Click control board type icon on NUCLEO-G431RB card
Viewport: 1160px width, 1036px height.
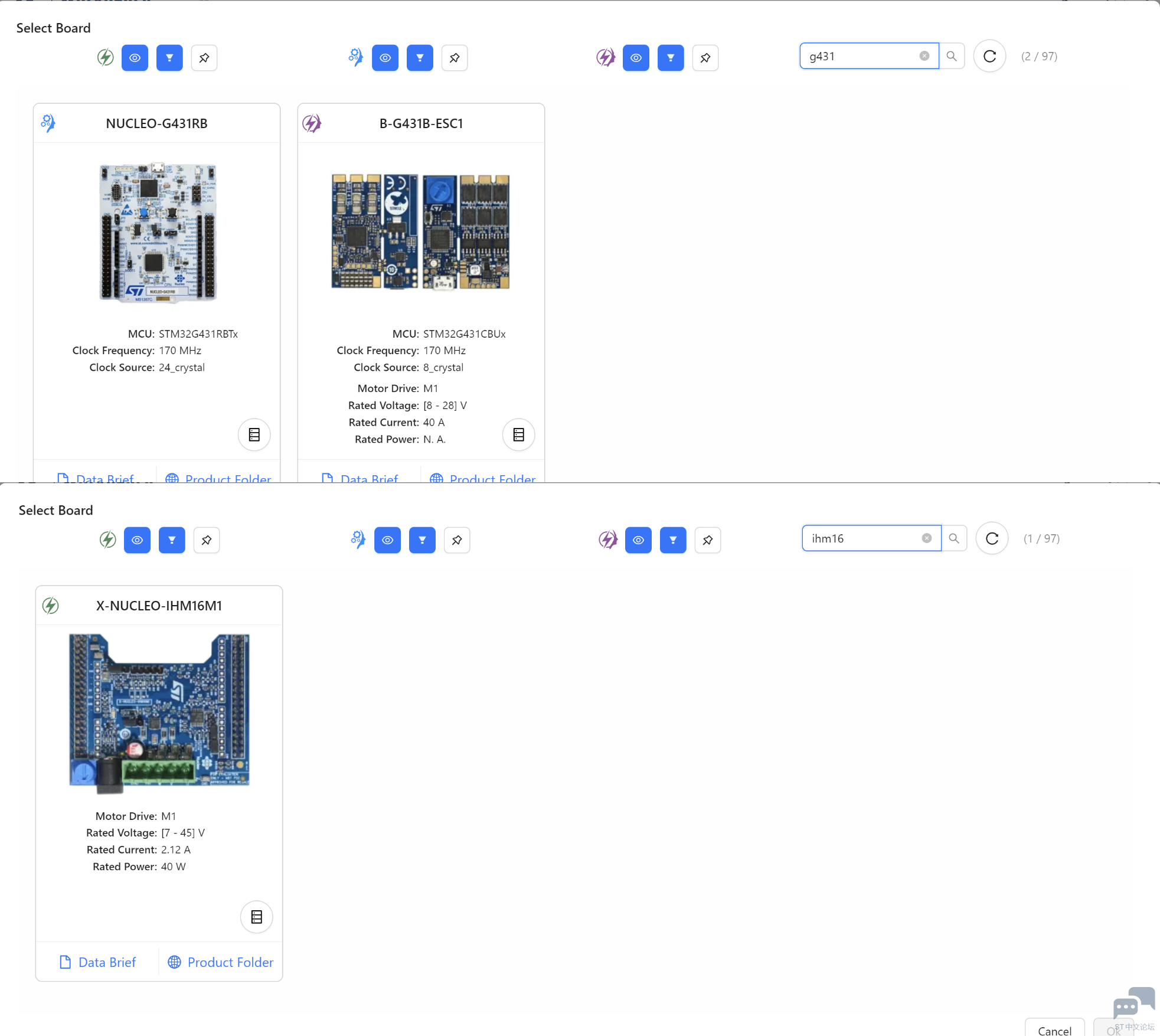pos(48,123)
